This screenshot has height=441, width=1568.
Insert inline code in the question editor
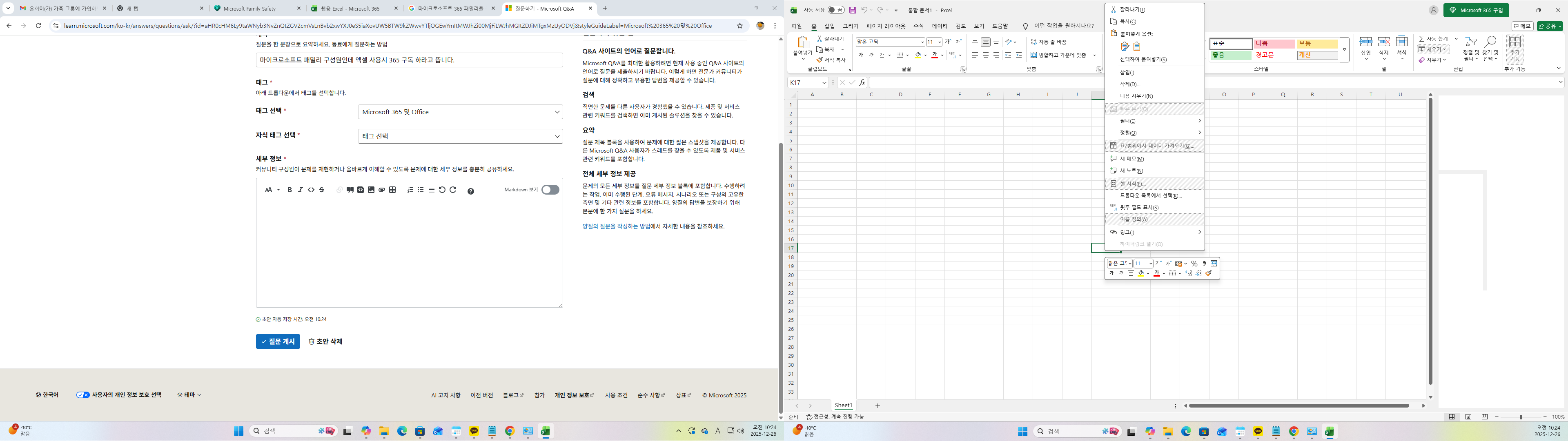coord(311,190)
